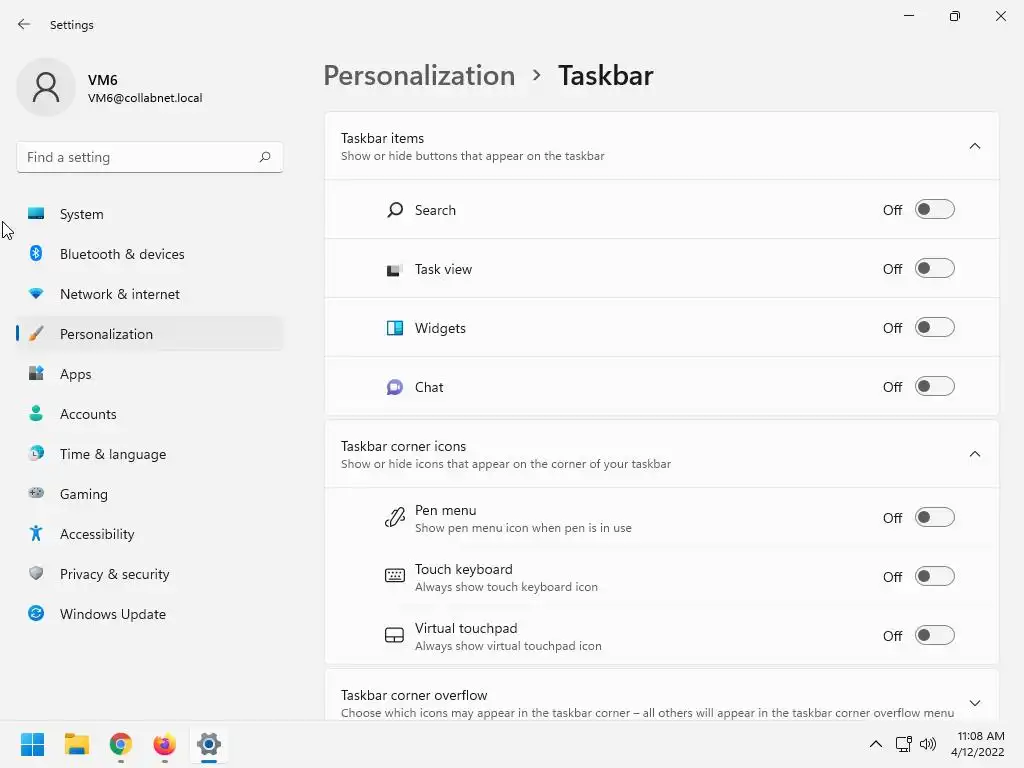This screenshot has width=1024, height=768.
Task: Open Privacy & security settings
Action: pos(150,574)
